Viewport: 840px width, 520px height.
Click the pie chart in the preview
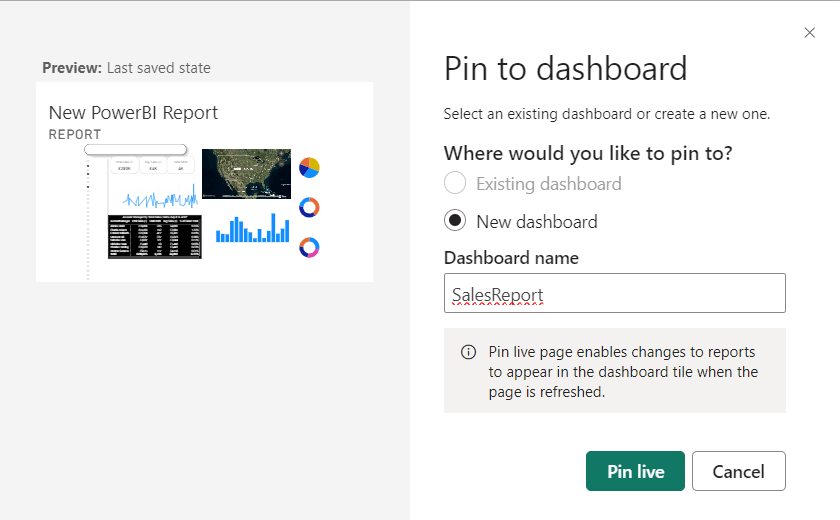(x=309, y=168)
